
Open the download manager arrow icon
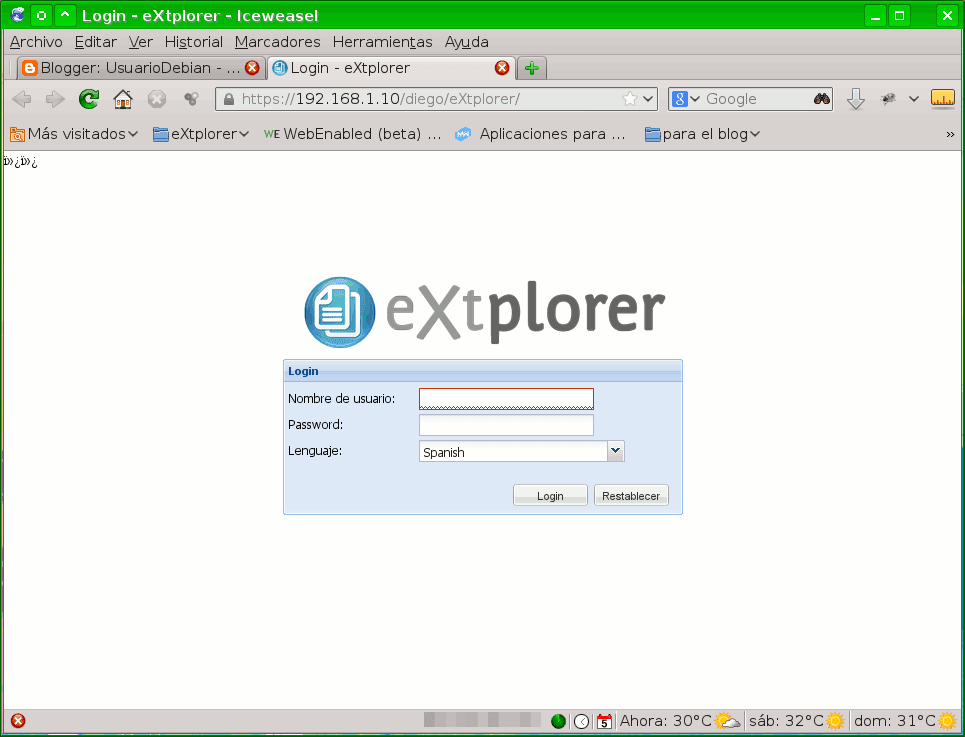[856, 99]
